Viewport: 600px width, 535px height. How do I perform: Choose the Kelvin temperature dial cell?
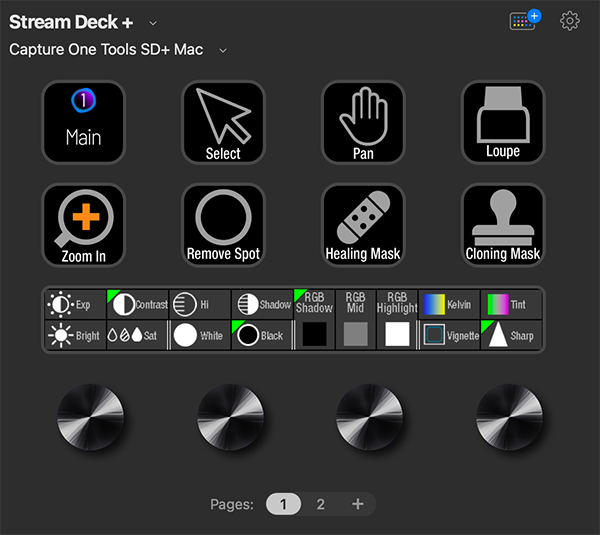pyautogui.click(x=450, y=305)
